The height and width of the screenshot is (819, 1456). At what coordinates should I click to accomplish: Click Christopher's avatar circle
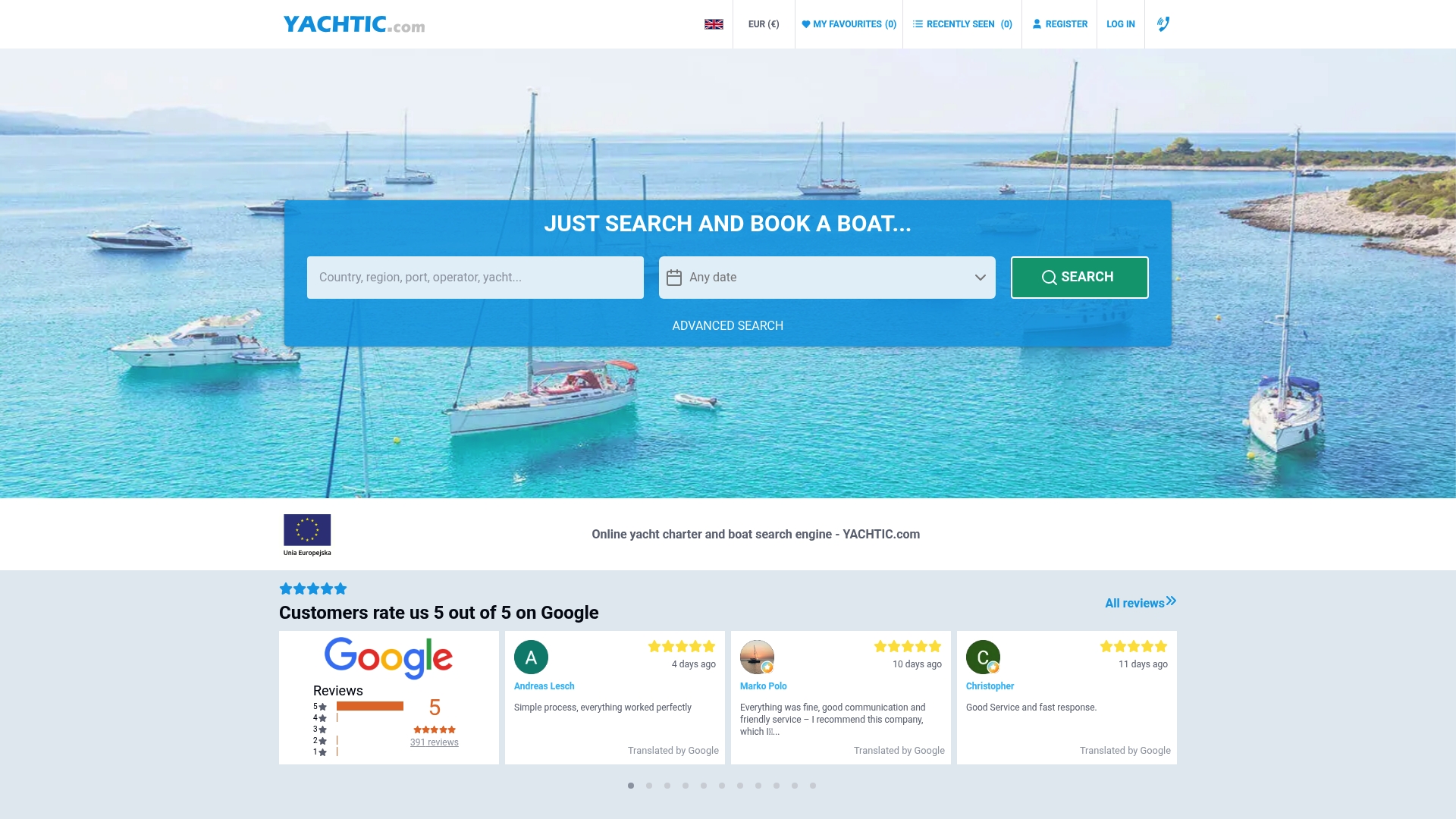983,657
